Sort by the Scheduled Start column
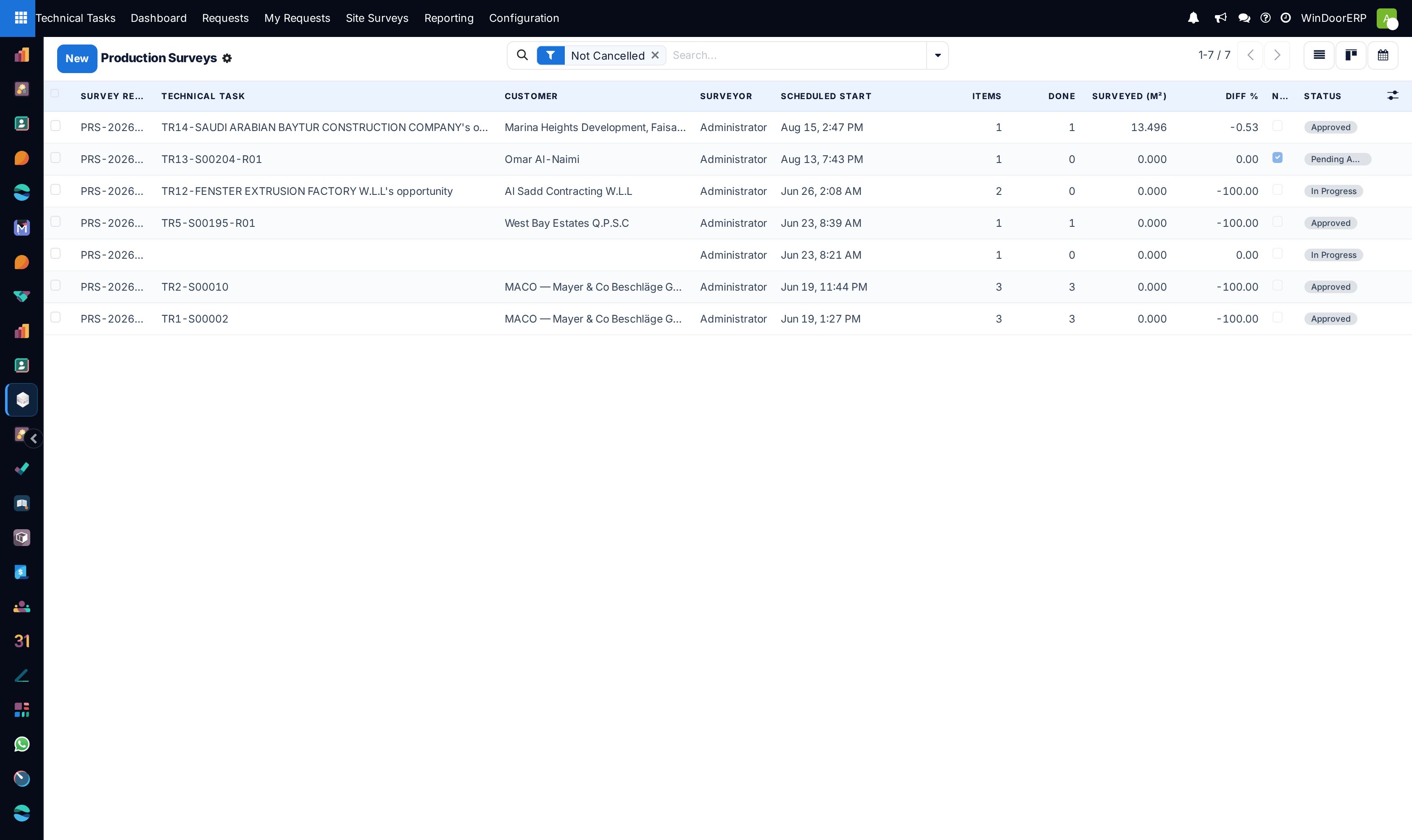The height and width of the screenshot is (840, 1412). (x=826, y=96)
